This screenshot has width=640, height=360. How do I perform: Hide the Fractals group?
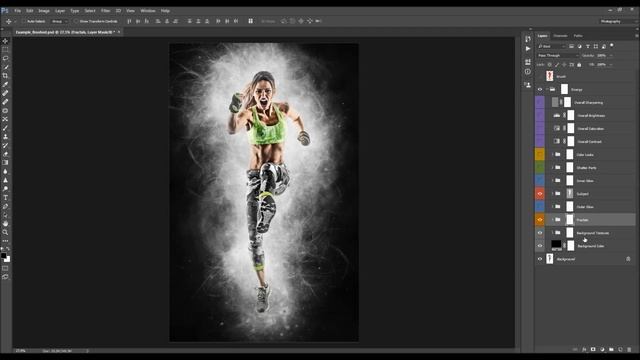point(540,220)
